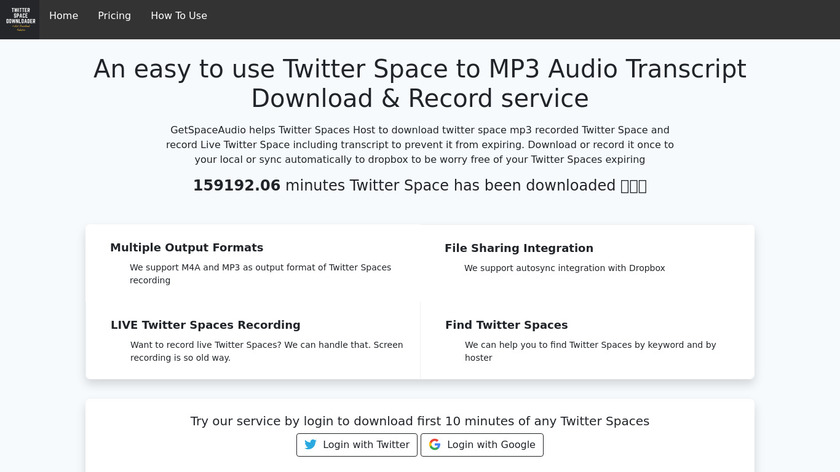
Task: Select the Multiple Output Formats heading
Action: [x=187, y=248]
